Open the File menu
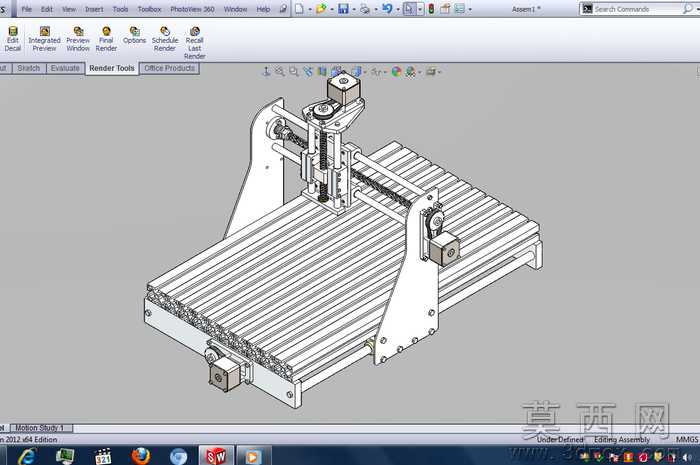The image size is (700, 465). [26, 9]
